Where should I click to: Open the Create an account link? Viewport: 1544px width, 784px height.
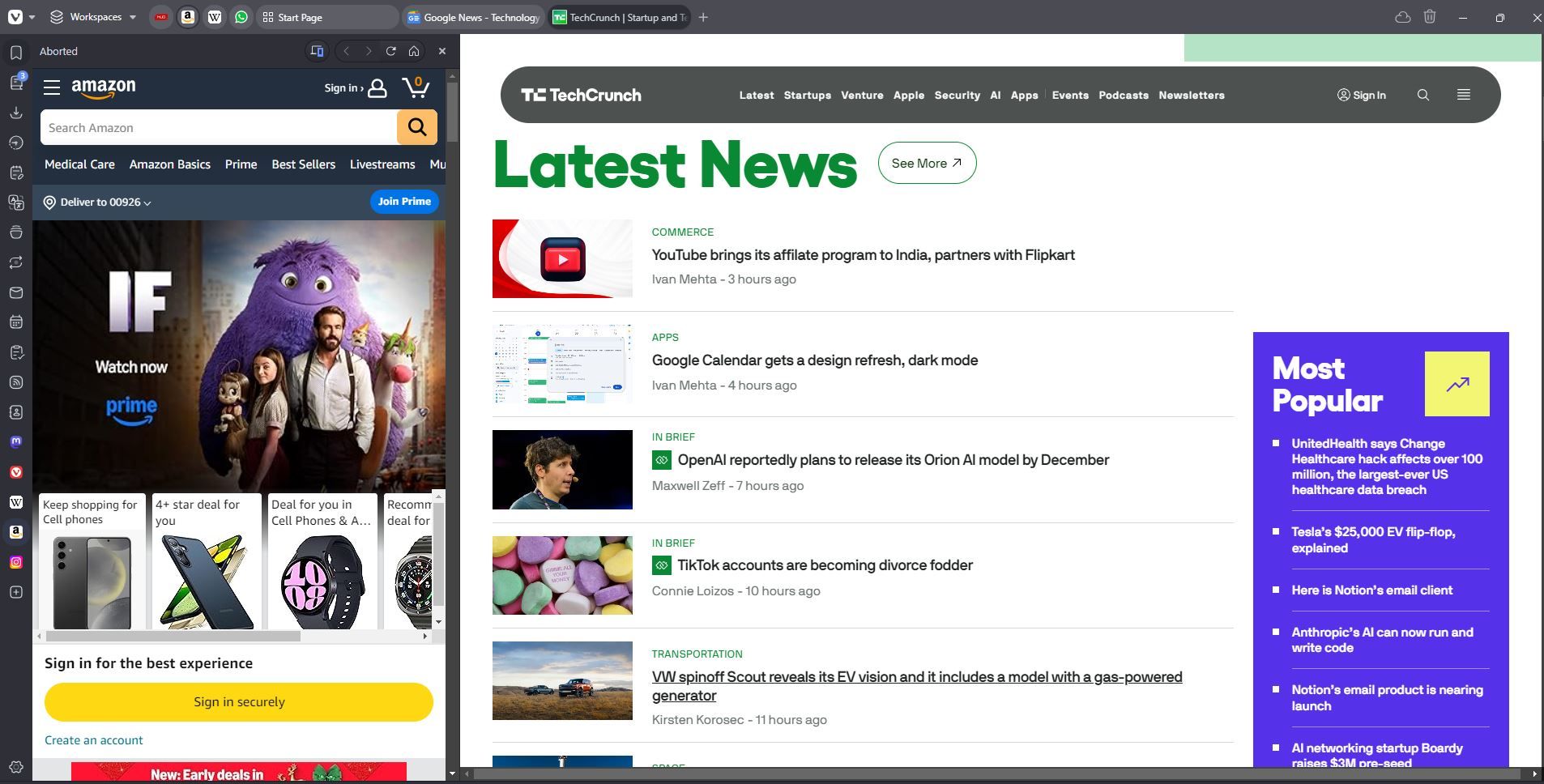[x=94, y=740]
